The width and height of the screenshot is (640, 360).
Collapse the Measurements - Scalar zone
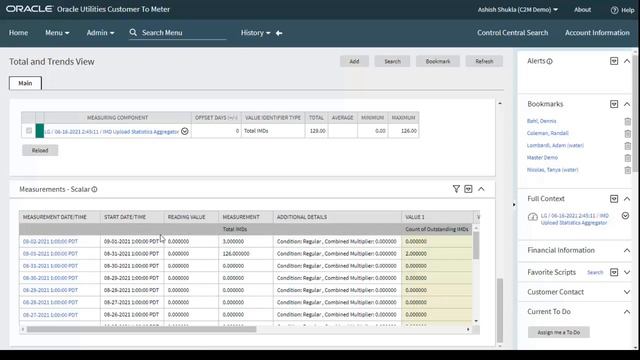(x=481, y=189)
